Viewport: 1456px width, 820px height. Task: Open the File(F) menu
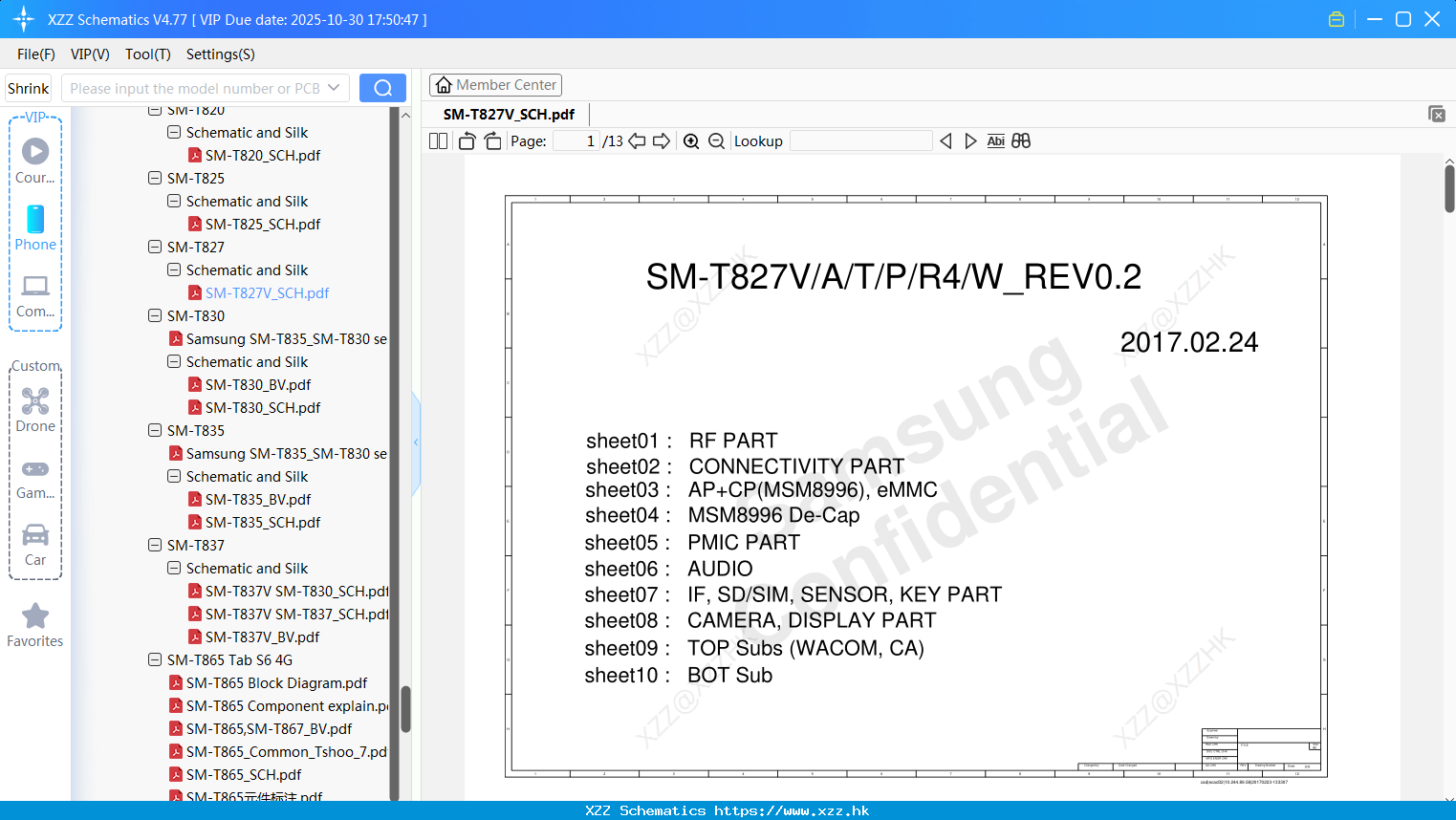[x=36, y=54]
